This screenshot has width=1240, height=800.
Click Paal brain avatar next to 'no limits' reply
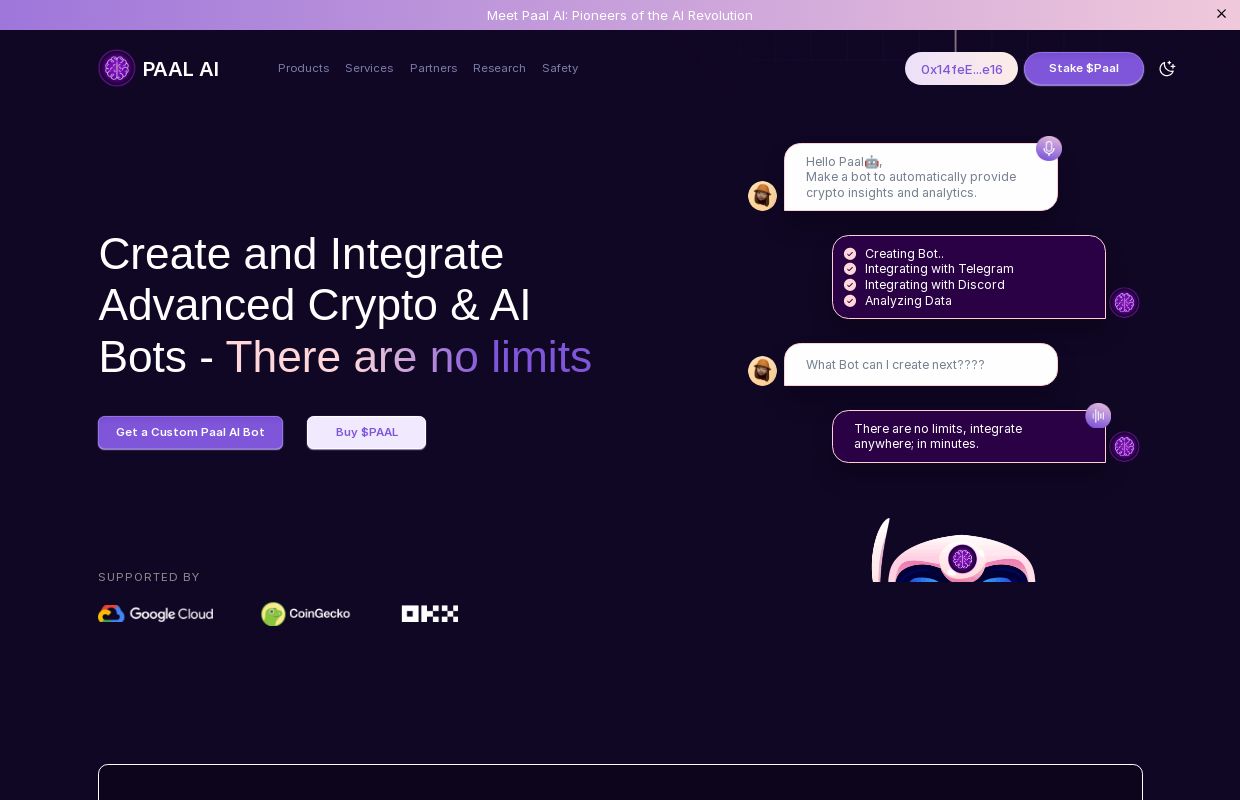point(1125,446)
